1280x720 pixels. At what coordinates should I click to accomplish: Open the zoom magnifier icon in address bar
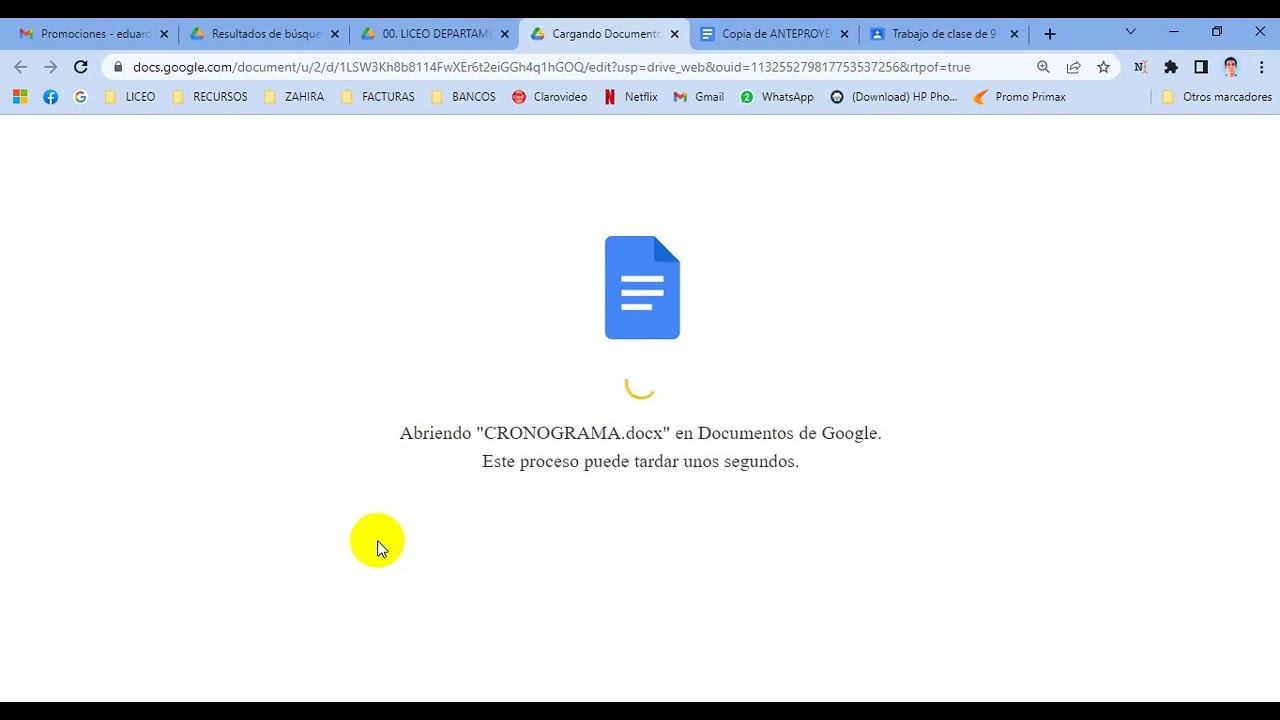1043,67
